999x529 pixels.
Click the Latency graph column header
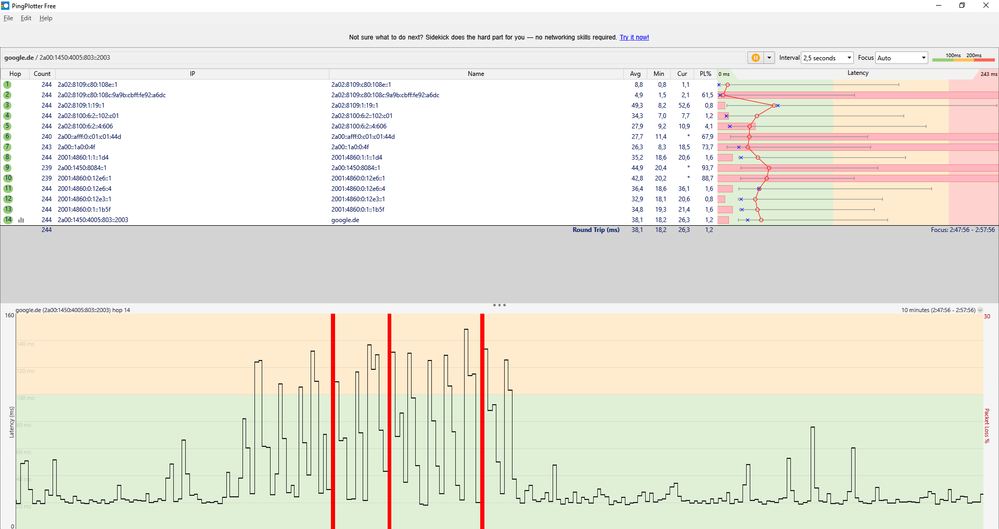(x=858, y=73)
